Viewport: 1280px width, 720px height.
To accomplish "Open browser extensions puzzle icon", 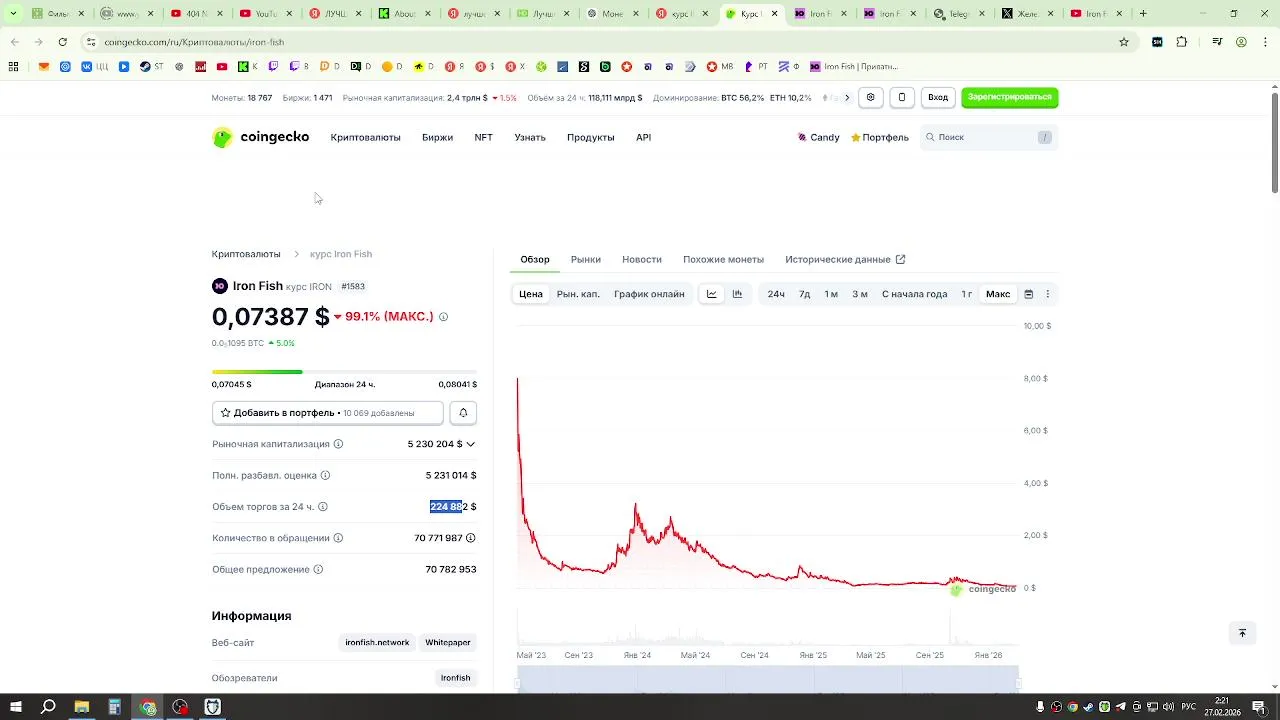I will pos(1182,42).
